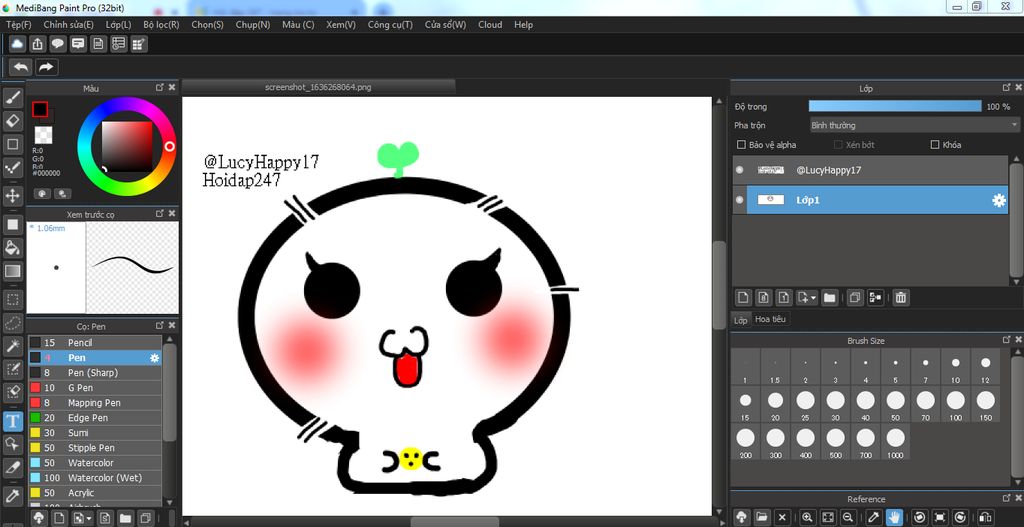This screenshot has width=1024, height=527.
Task: Choose brush size 7
Action: (x=925, y=367)
